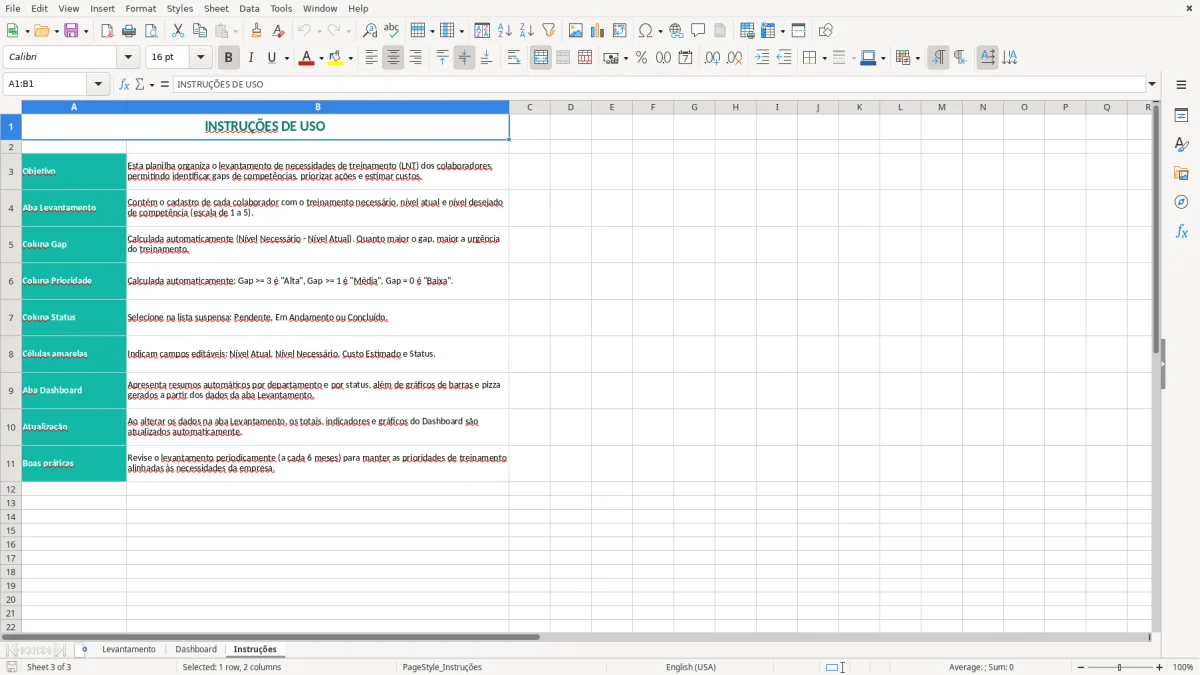
Task: Print the spreadsheet using the printer icon
Action: [129, 31]
